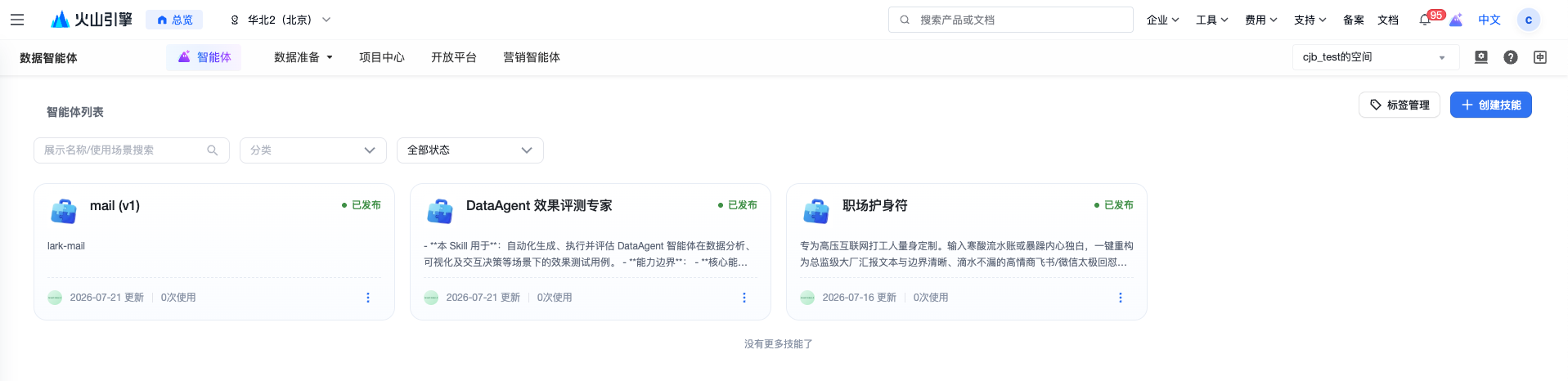Open the user avatar menu

click(1528, 20)
